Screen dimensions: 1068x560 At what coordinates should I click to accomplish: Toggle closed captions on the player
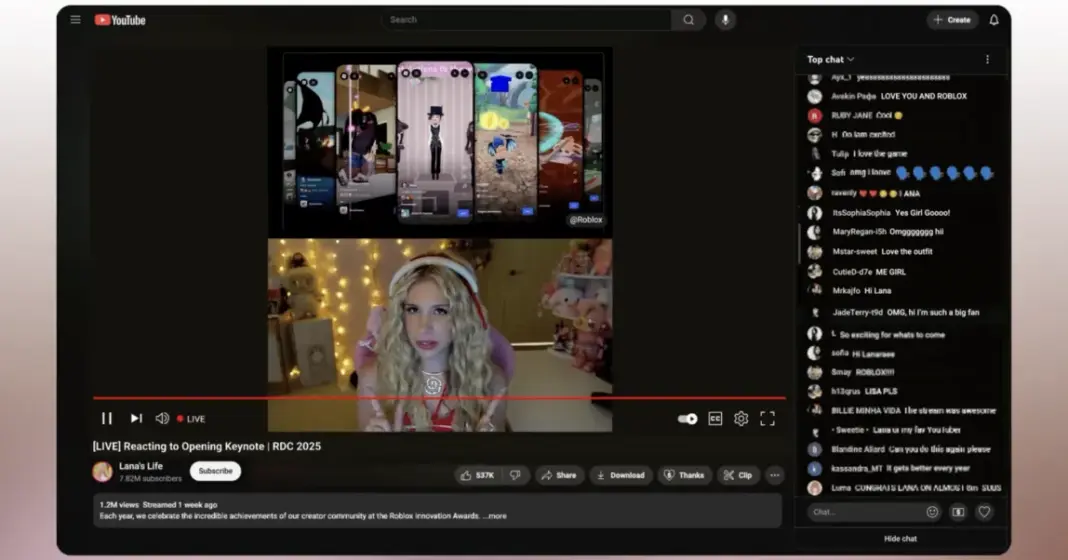click(715, 419)
